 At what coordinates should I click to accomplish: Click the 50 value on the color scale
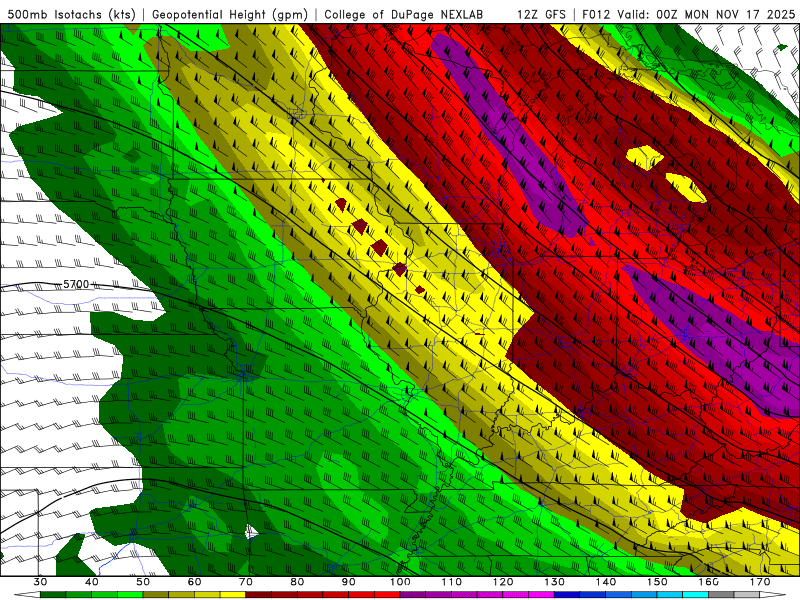pyautogui.click(x=143, y=582)
